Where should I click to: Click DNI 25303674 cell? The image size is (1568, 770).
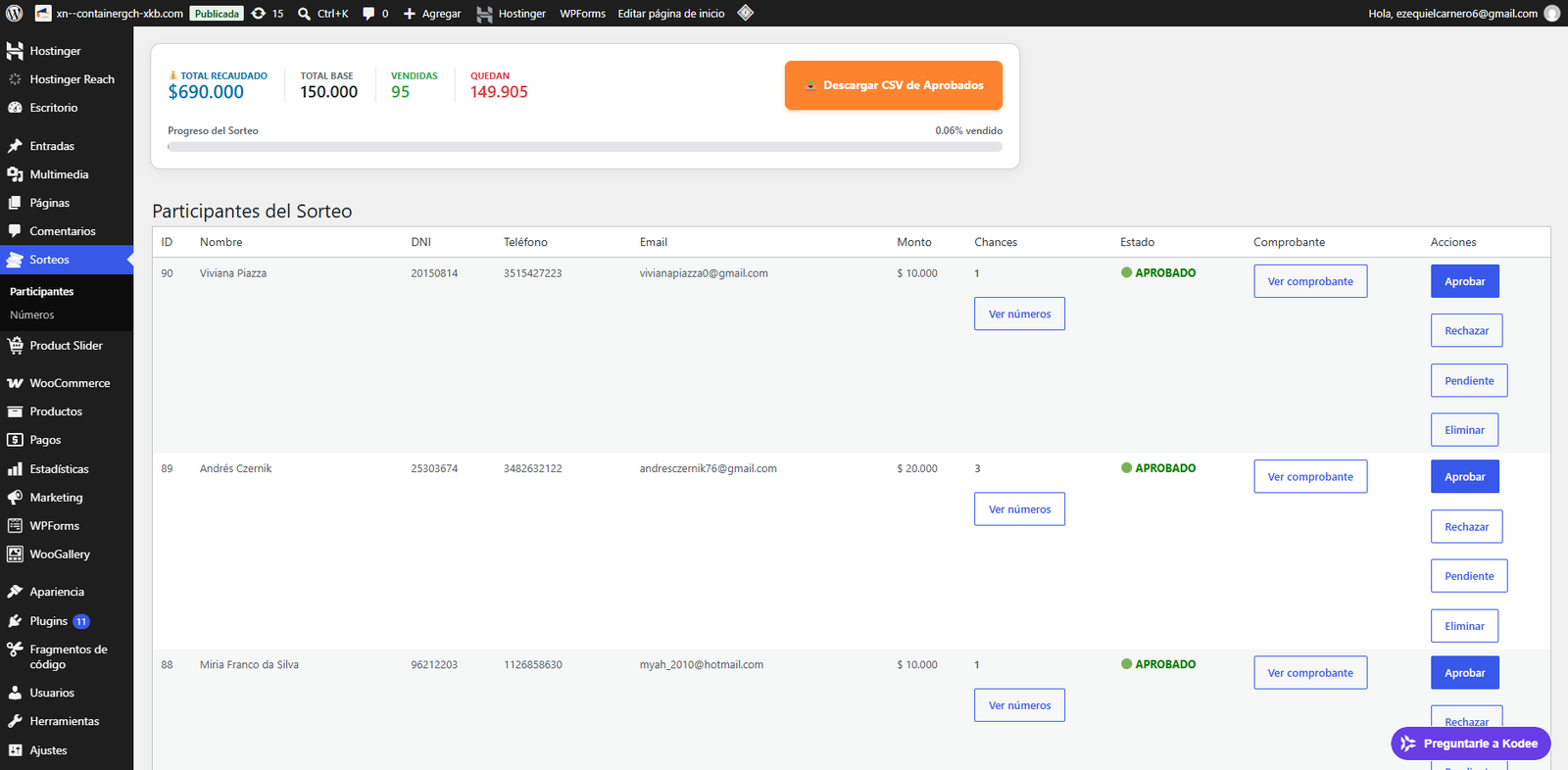(434, 468)
